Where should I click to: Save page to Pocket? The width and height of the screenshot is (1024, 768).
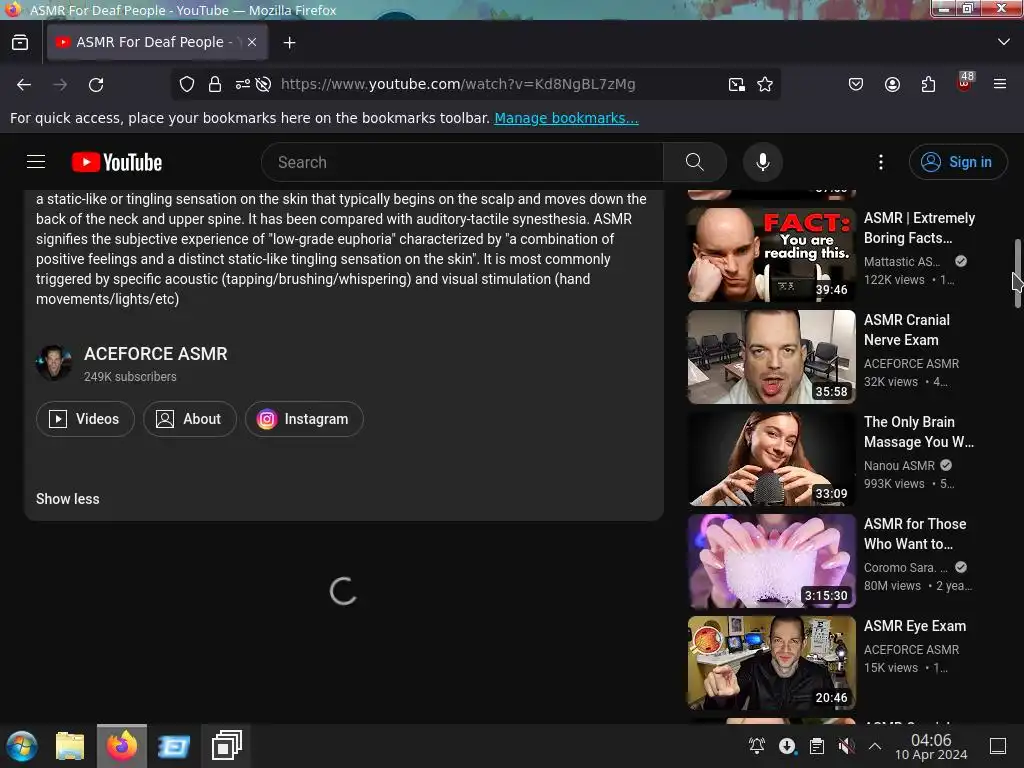(x=856, y=84)
